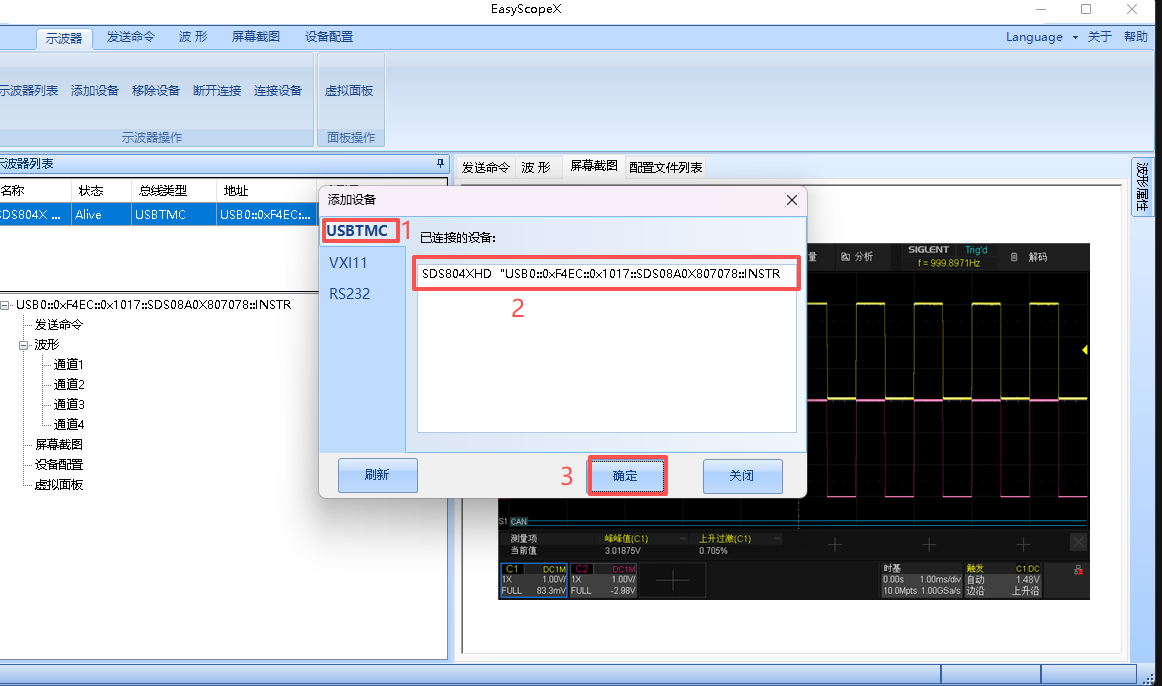Click the 名称 column header
The width and height of the screenshot is (1162, 686).
(x=35, y=190)
